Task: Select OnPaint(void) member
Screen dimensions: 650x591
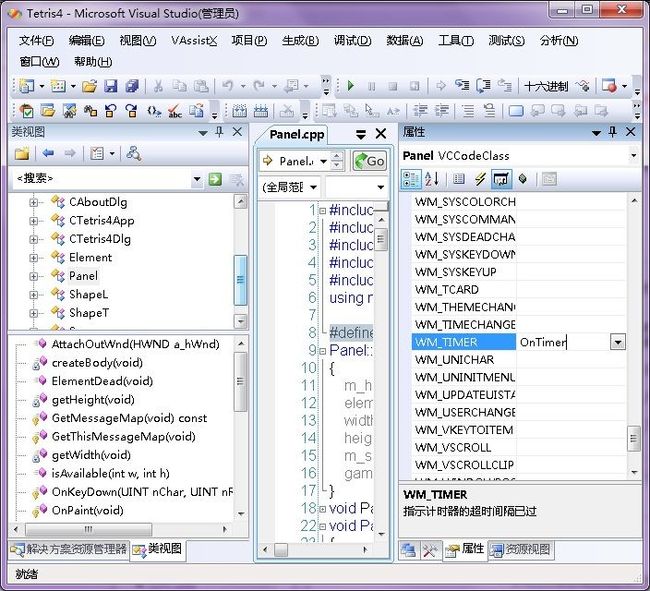Action: 87,511
